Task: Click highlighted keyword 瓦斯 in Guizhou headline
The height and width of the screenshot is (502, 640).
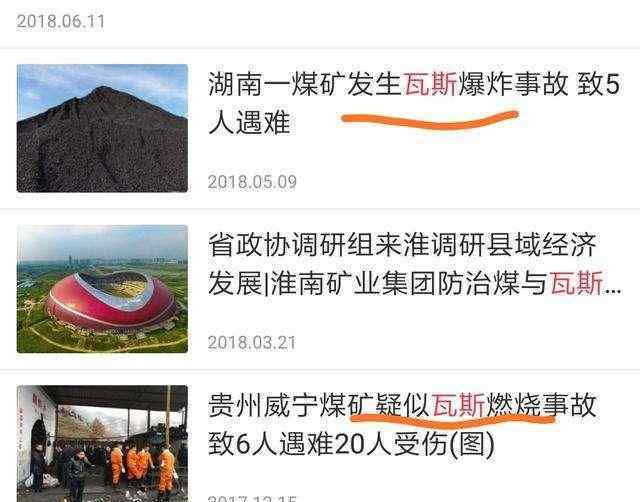Action: pyautogui.click(x=458, y=405)
